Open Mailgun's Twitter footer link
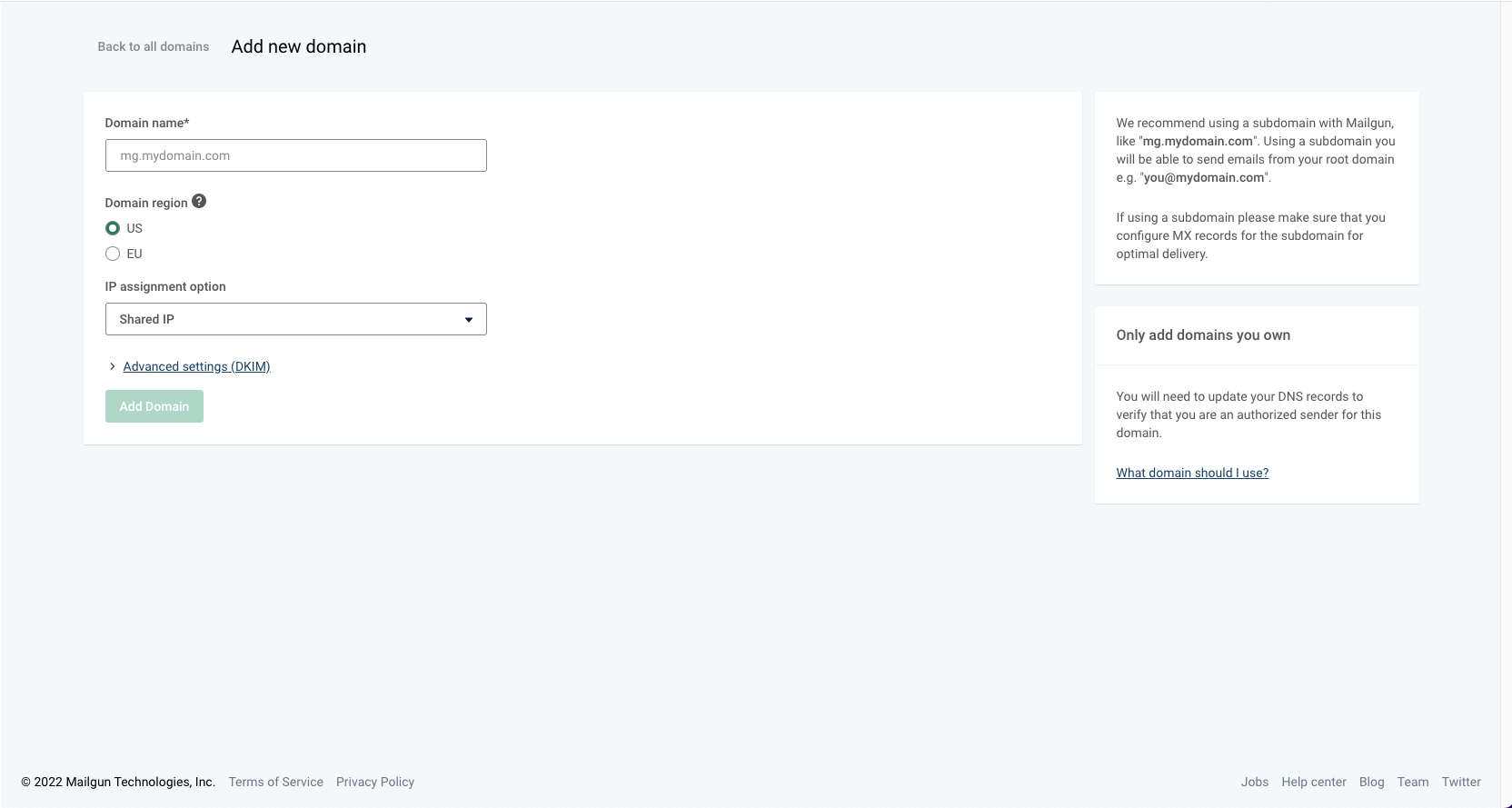 point(1460,782)
